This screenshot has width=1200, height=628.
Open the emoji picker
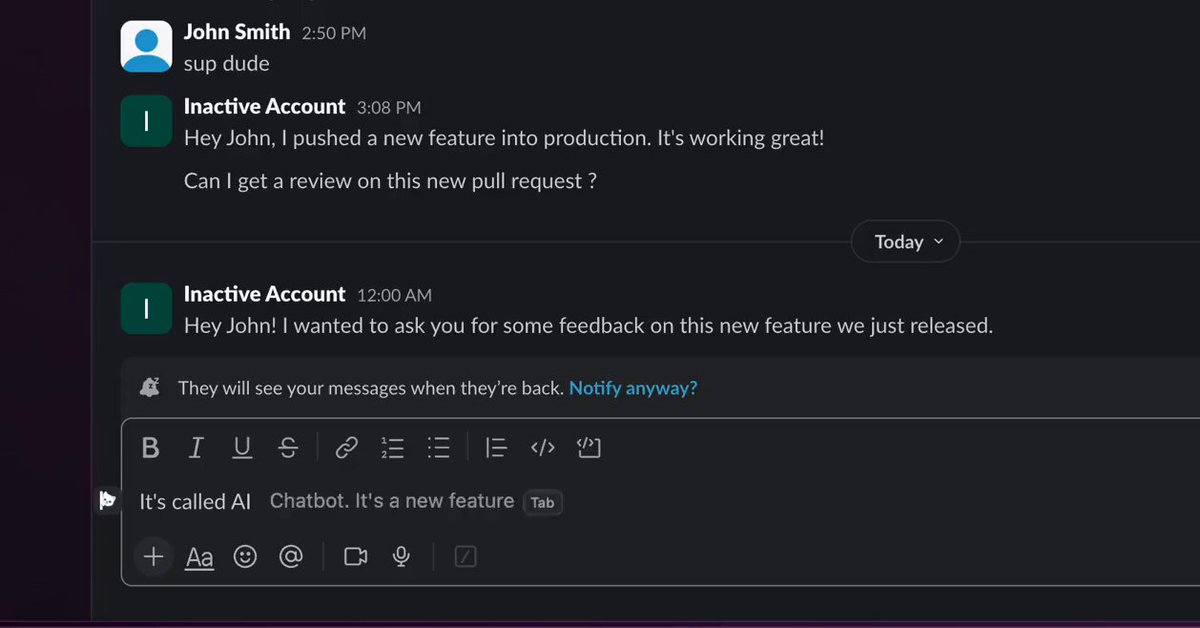pyautogui.click(x=245, y=557)
